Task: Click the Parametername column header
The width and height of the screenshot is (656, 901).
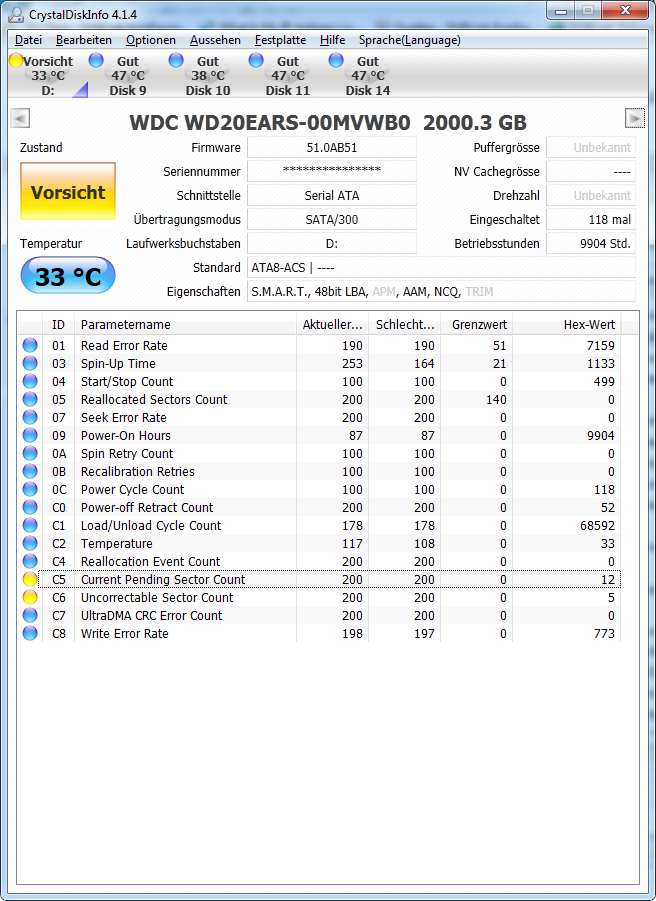Action: point(186,325)
